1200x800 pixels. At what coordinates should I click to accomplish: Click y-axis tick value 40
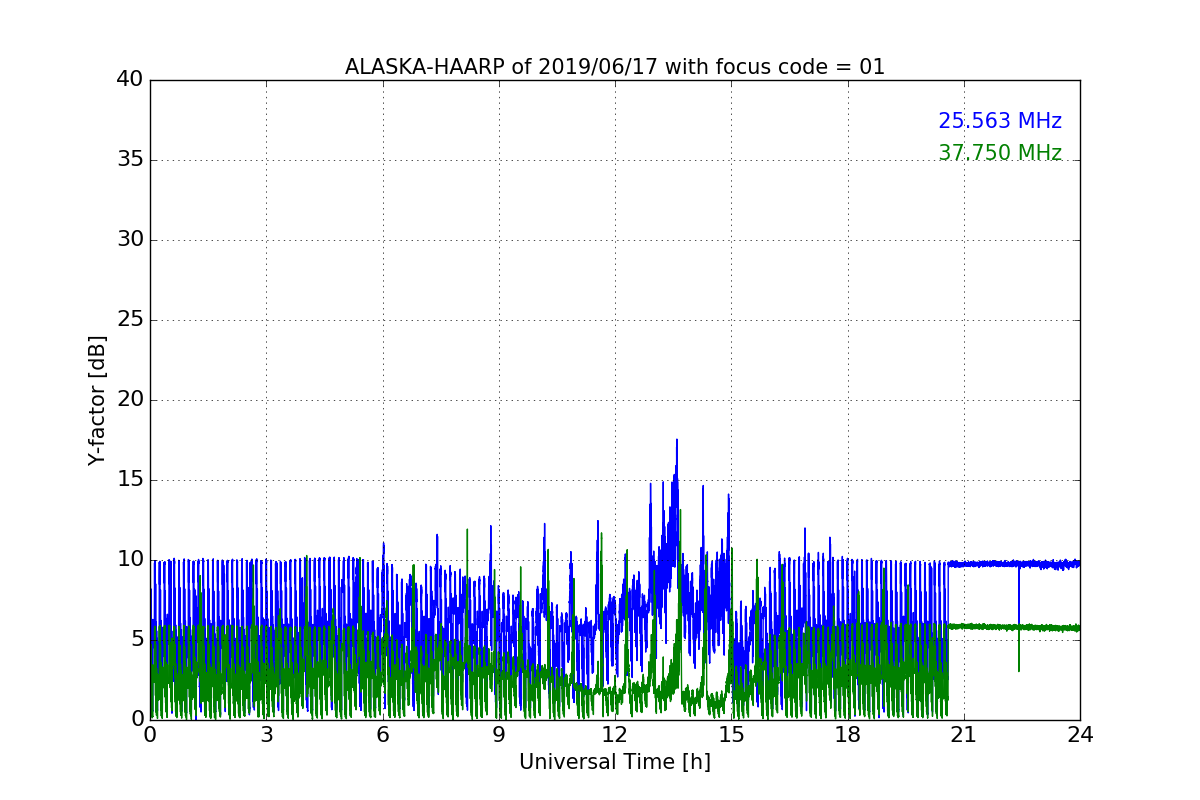click(x=131, y=80)
